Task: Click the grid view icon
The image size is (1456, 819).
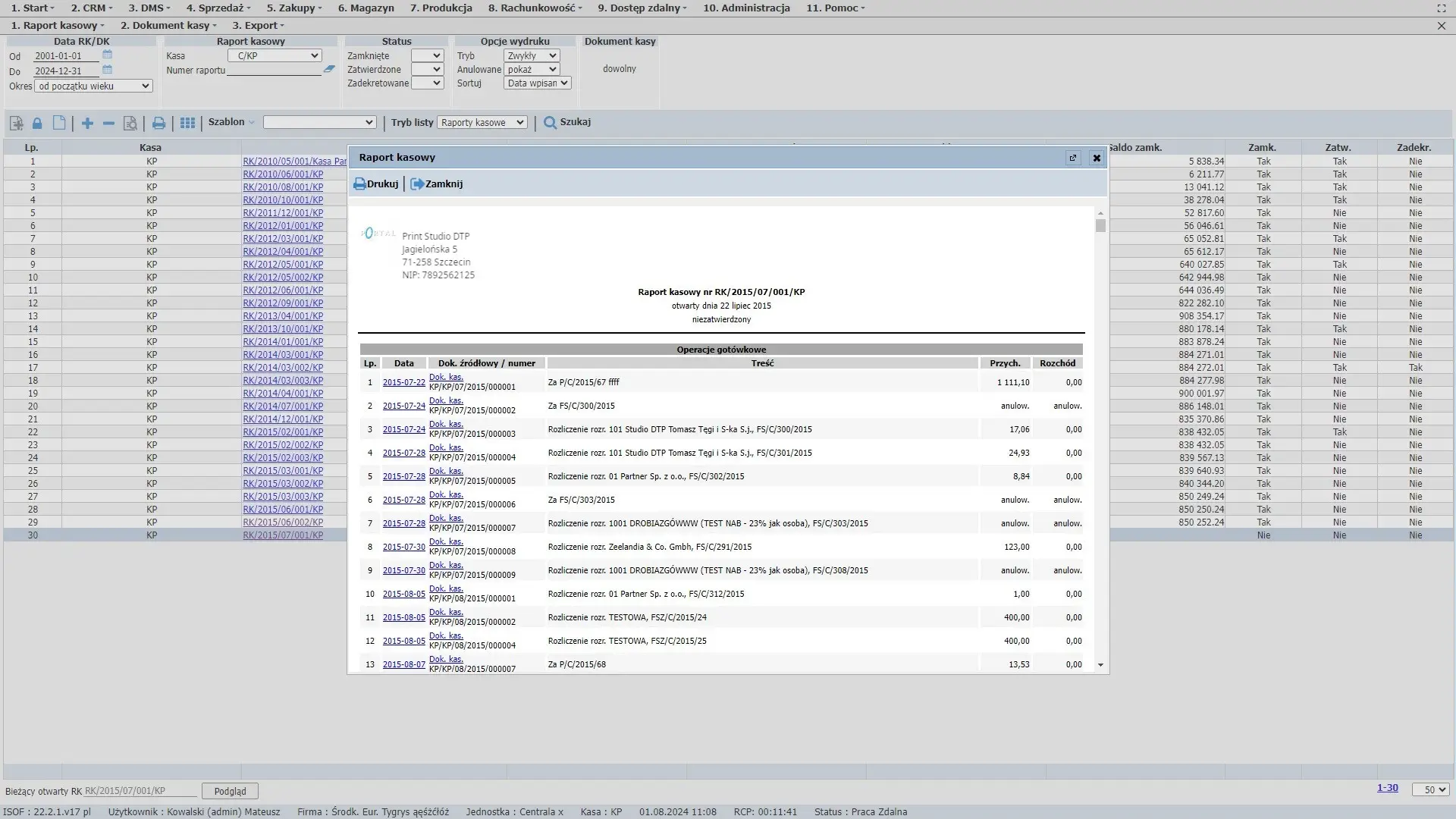Action: (187, 123)
